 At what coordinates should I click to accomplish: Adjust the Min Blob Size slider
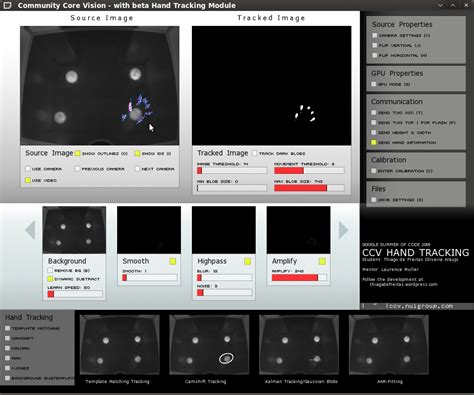coord(232,188)
